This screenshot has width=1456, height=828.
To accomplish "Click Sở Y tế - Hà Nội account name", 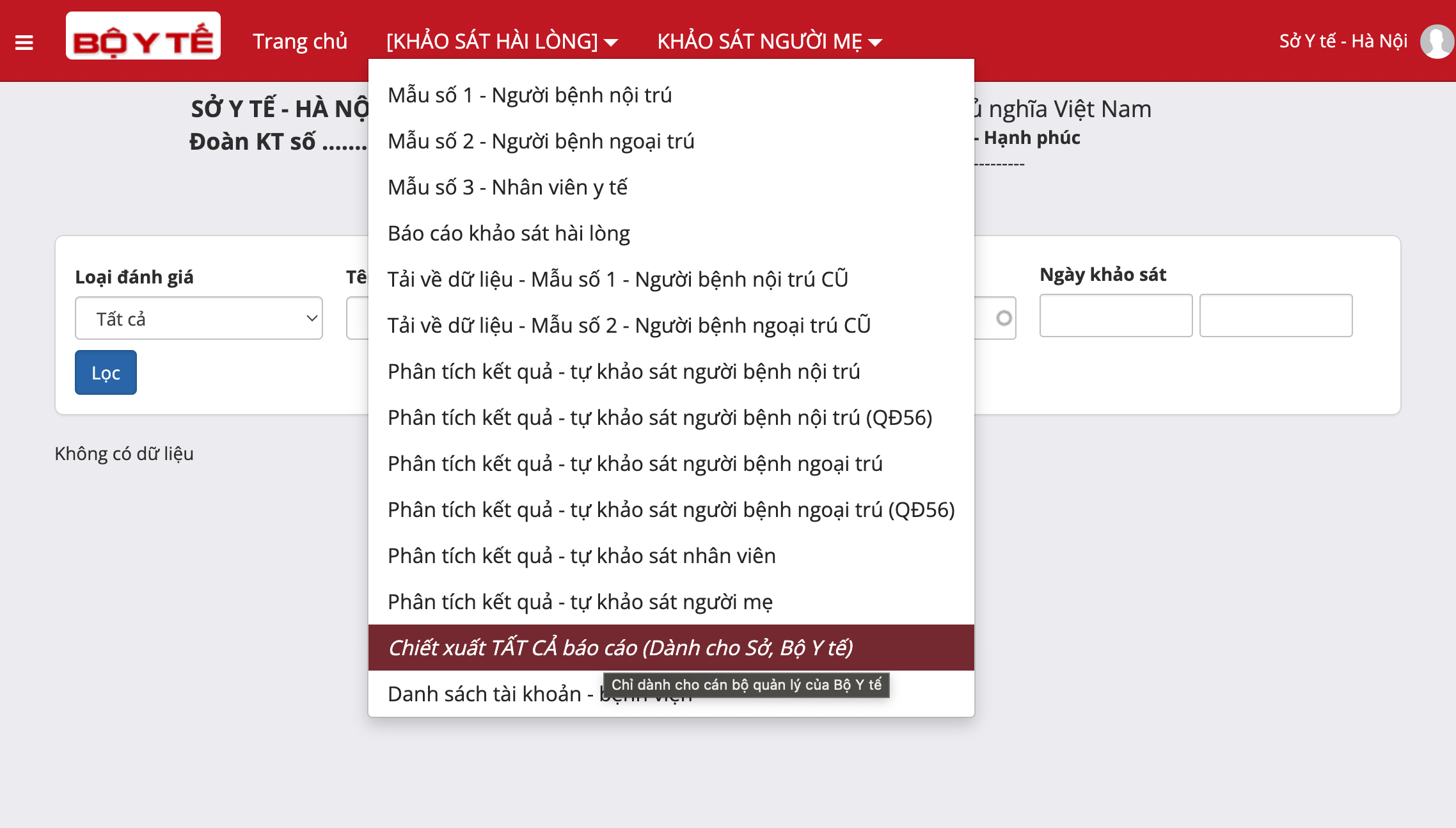I will 1343,42.
